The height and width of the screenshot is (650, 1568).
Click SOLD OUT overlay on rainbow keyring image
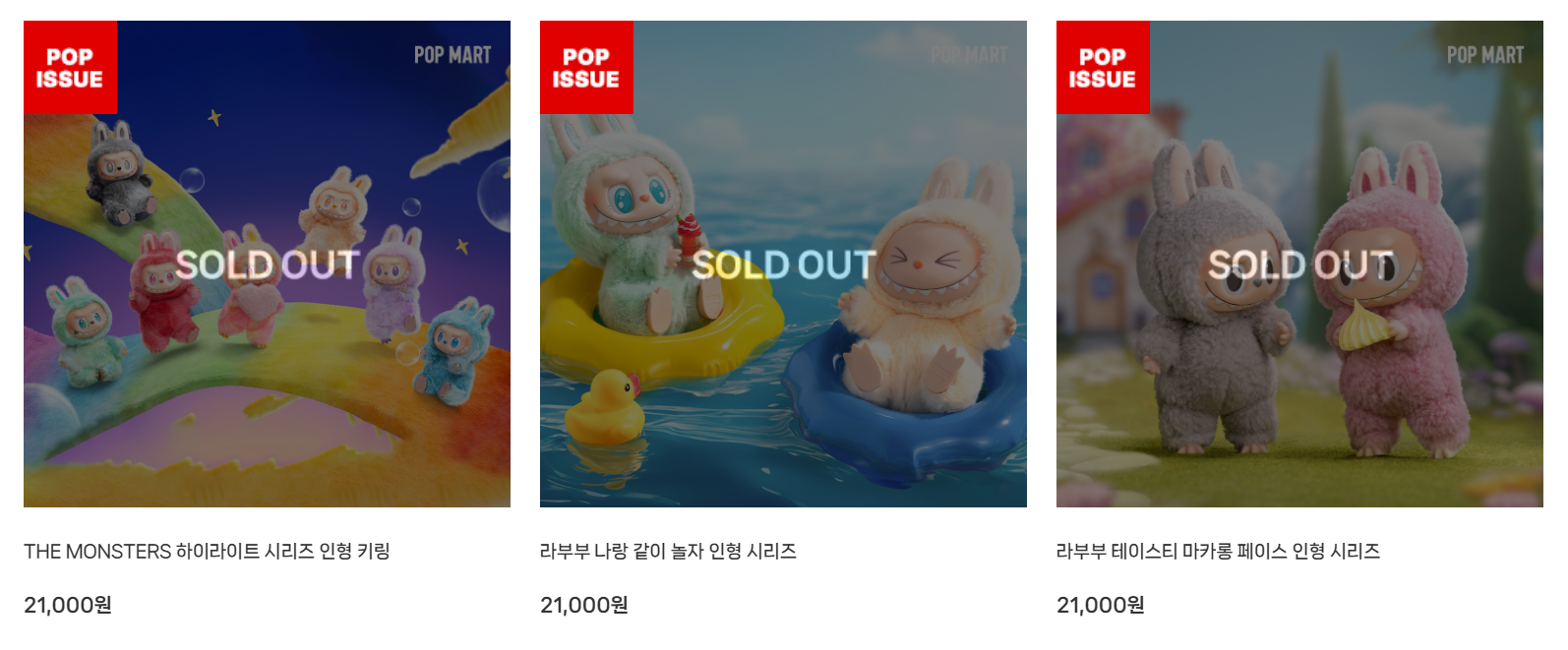267,265
